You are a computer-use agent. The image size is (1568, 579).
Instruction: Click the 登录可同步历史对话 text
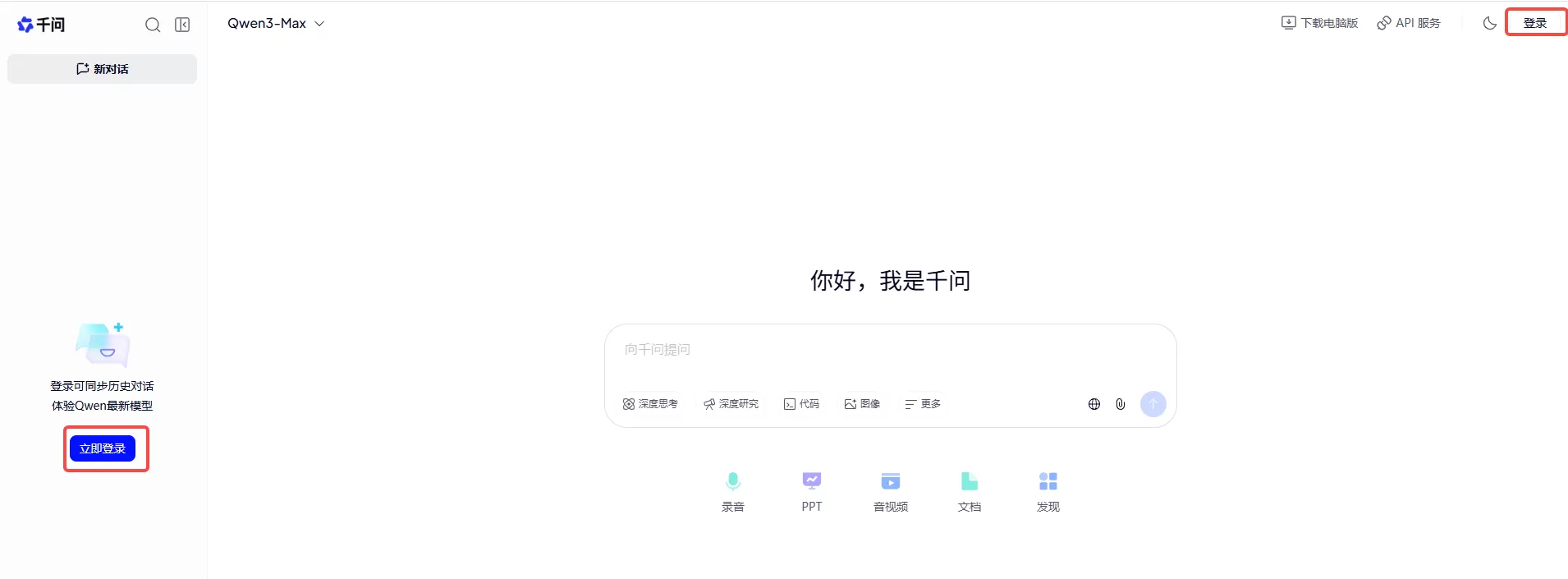point(102,386)
